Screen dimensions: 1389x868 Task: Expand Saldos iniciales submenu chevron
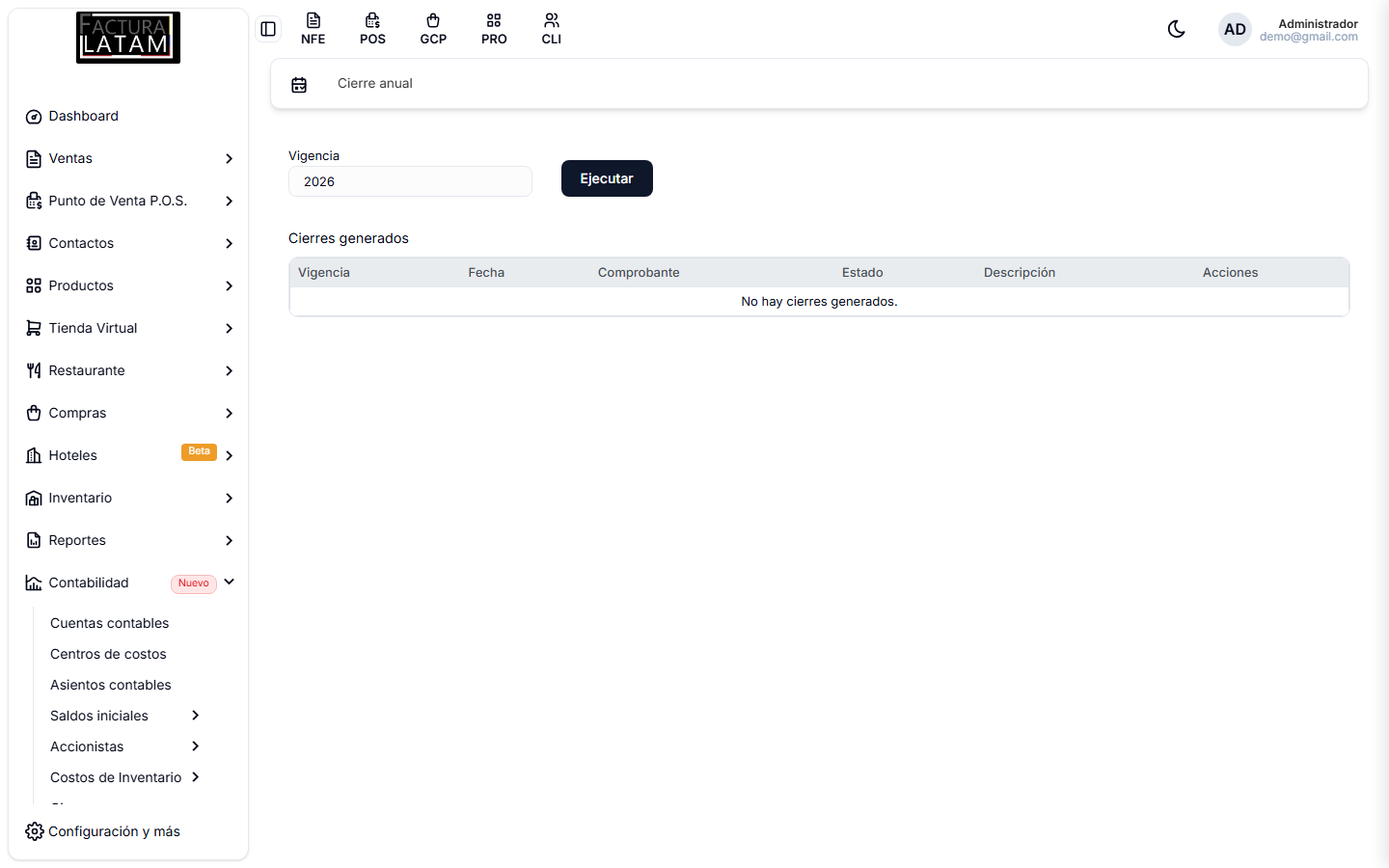[195, 716]
